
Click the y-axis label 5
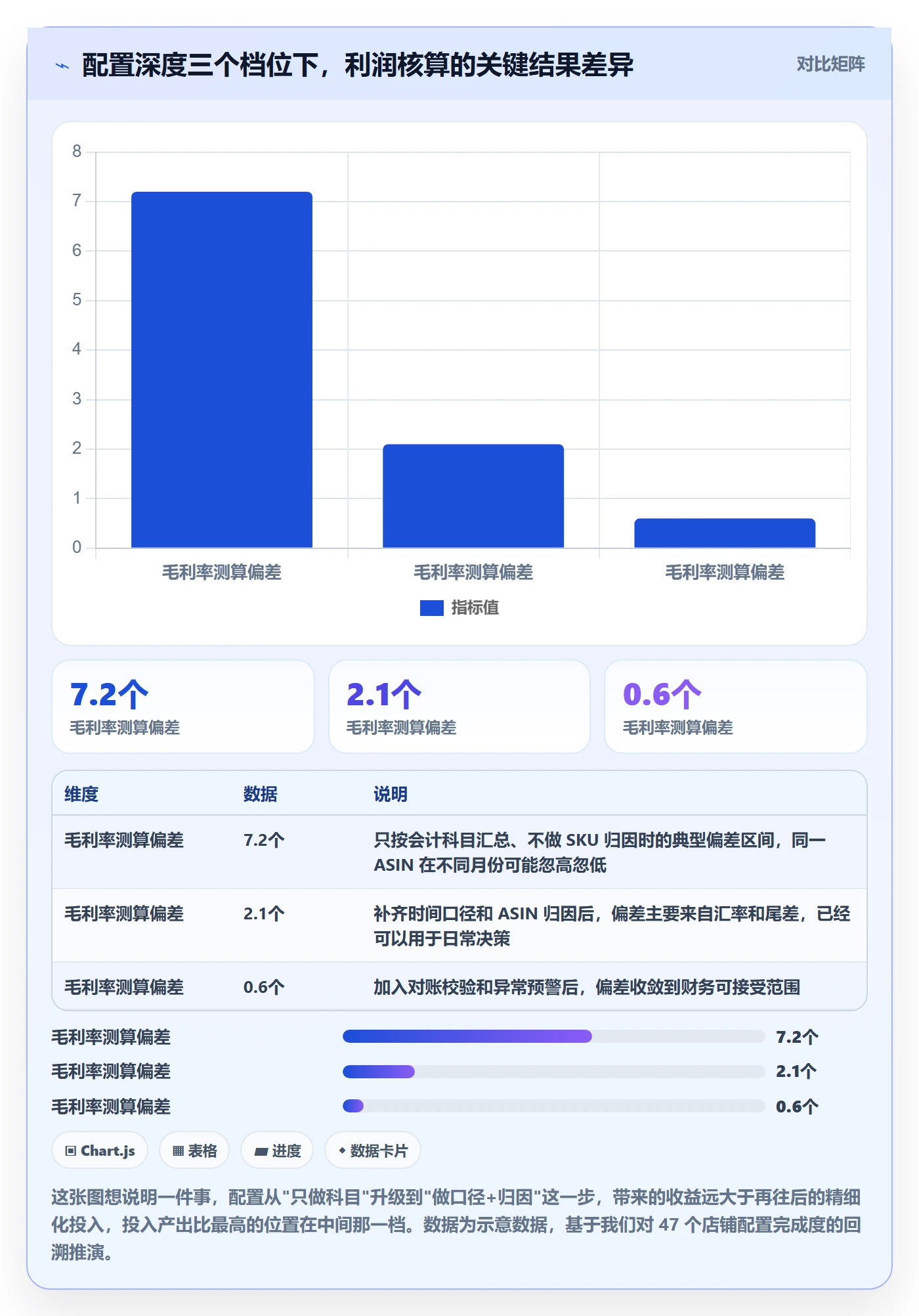click(x=77, y=300)
